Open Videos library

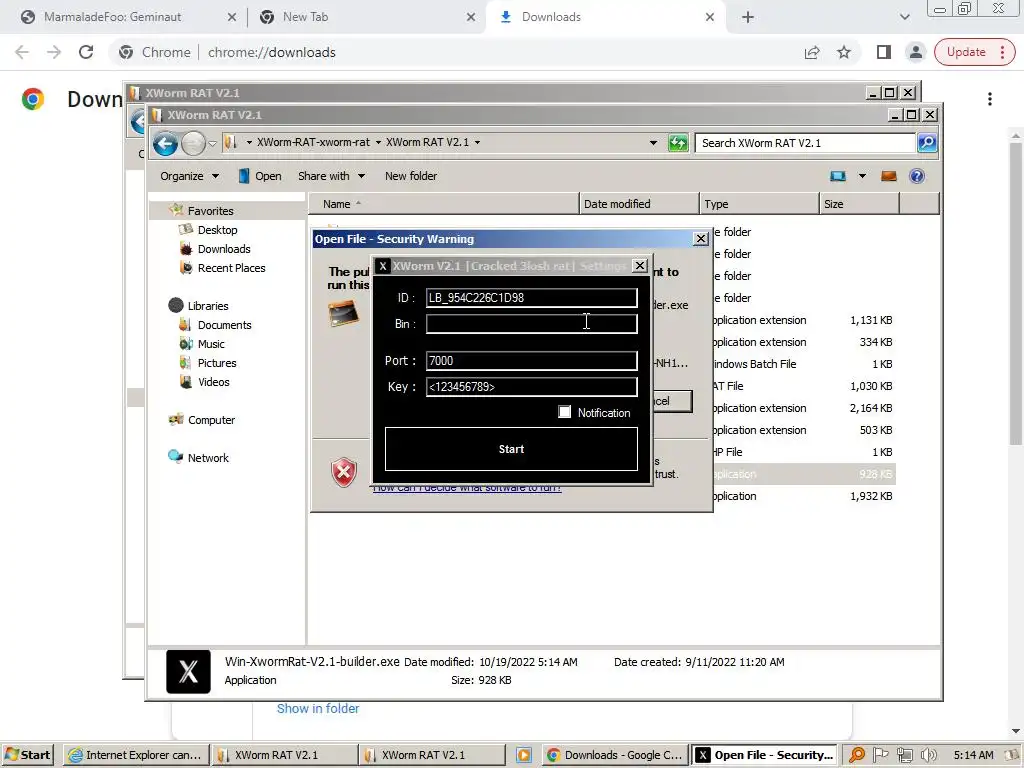point(213,381)
